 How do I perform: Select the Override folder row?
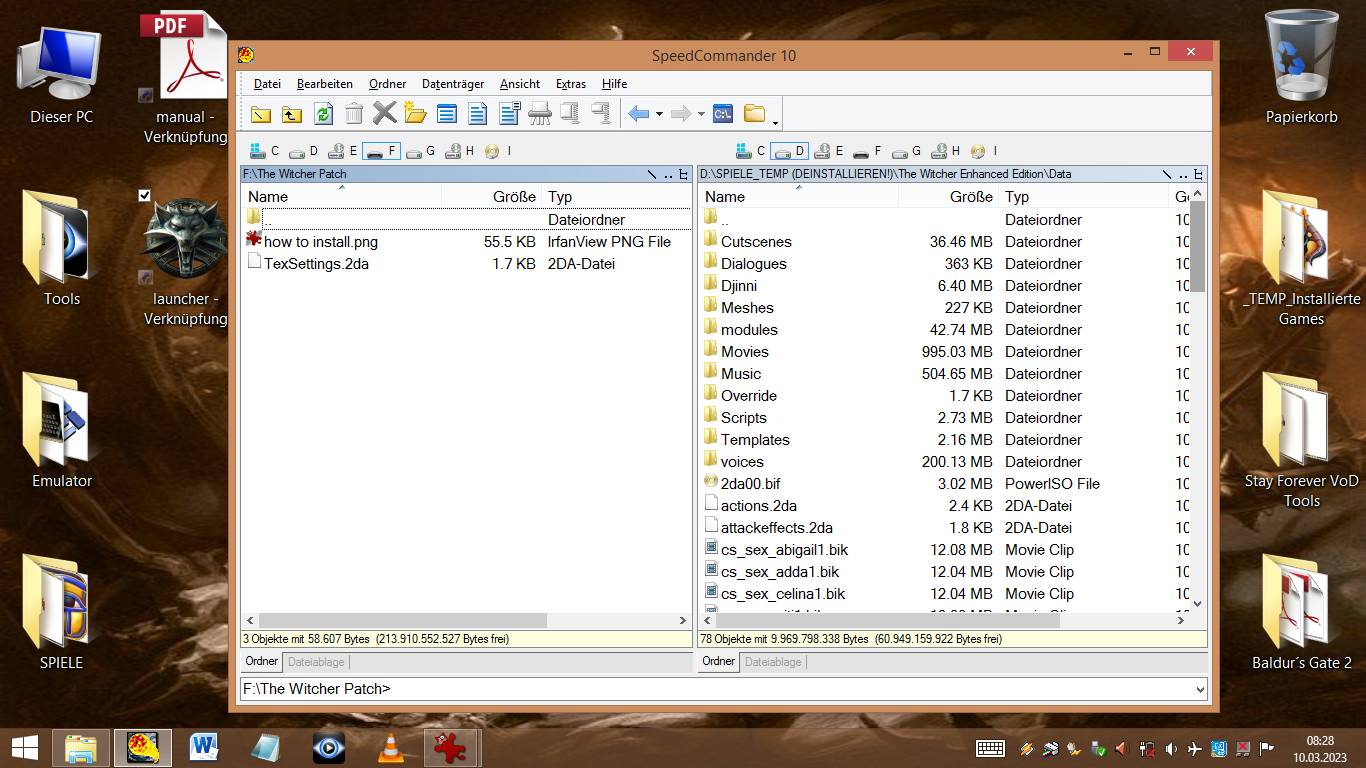click(944, 395)
